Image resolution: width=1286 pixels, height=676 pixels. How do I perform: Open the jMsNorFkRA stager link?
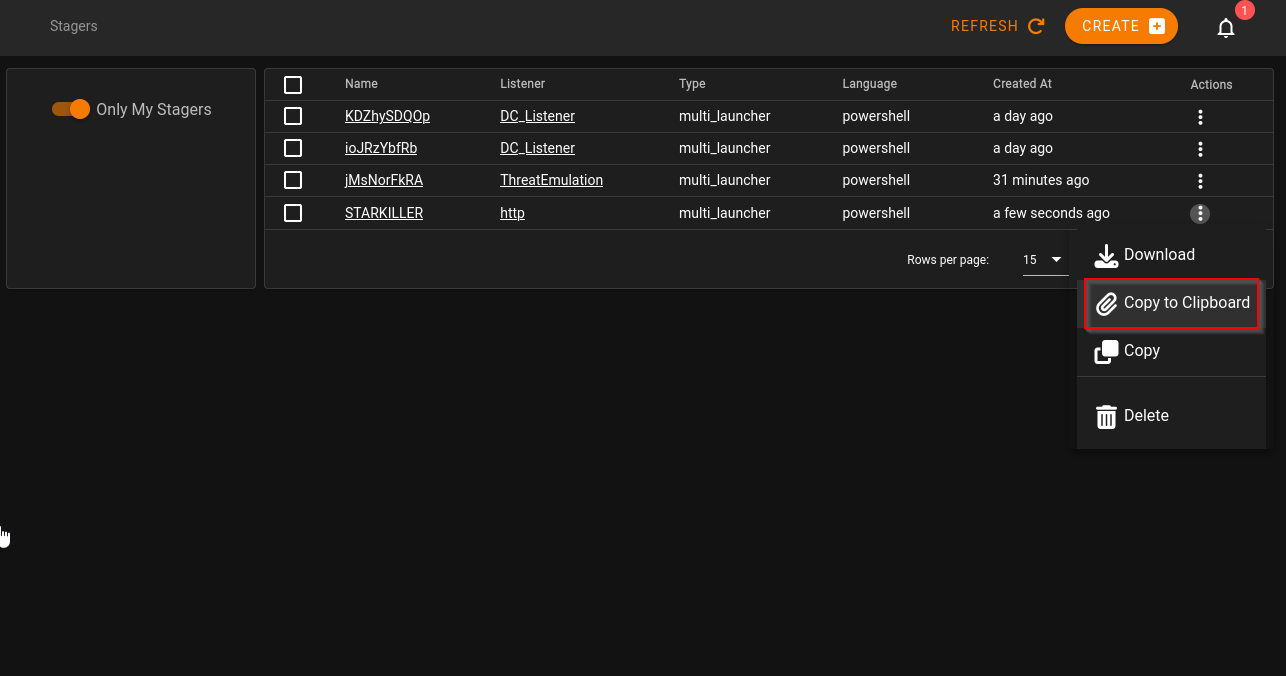pos(384,180)
